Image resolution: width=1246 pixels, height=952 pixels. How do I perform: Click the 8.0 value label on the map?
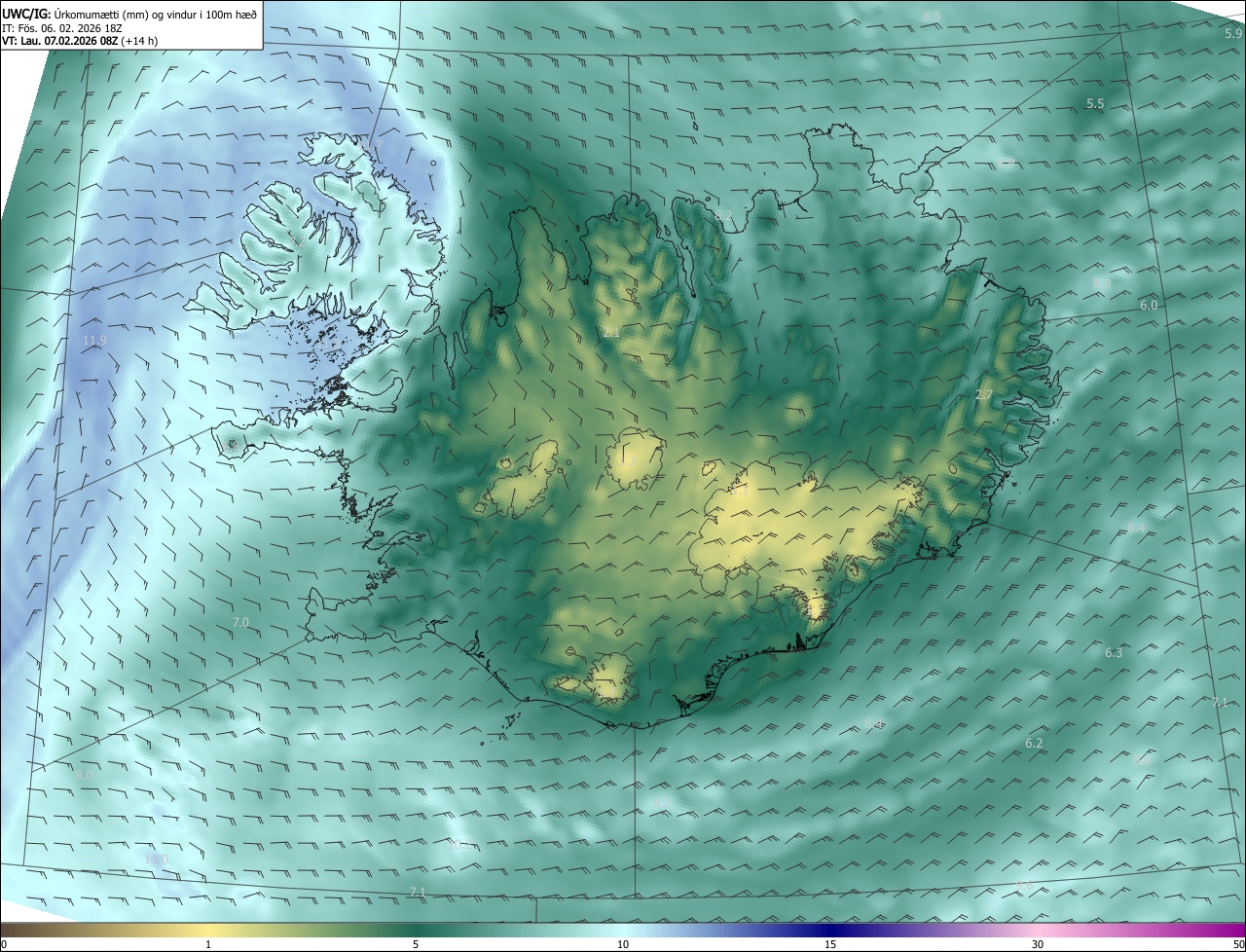click(x=84, y=776)
